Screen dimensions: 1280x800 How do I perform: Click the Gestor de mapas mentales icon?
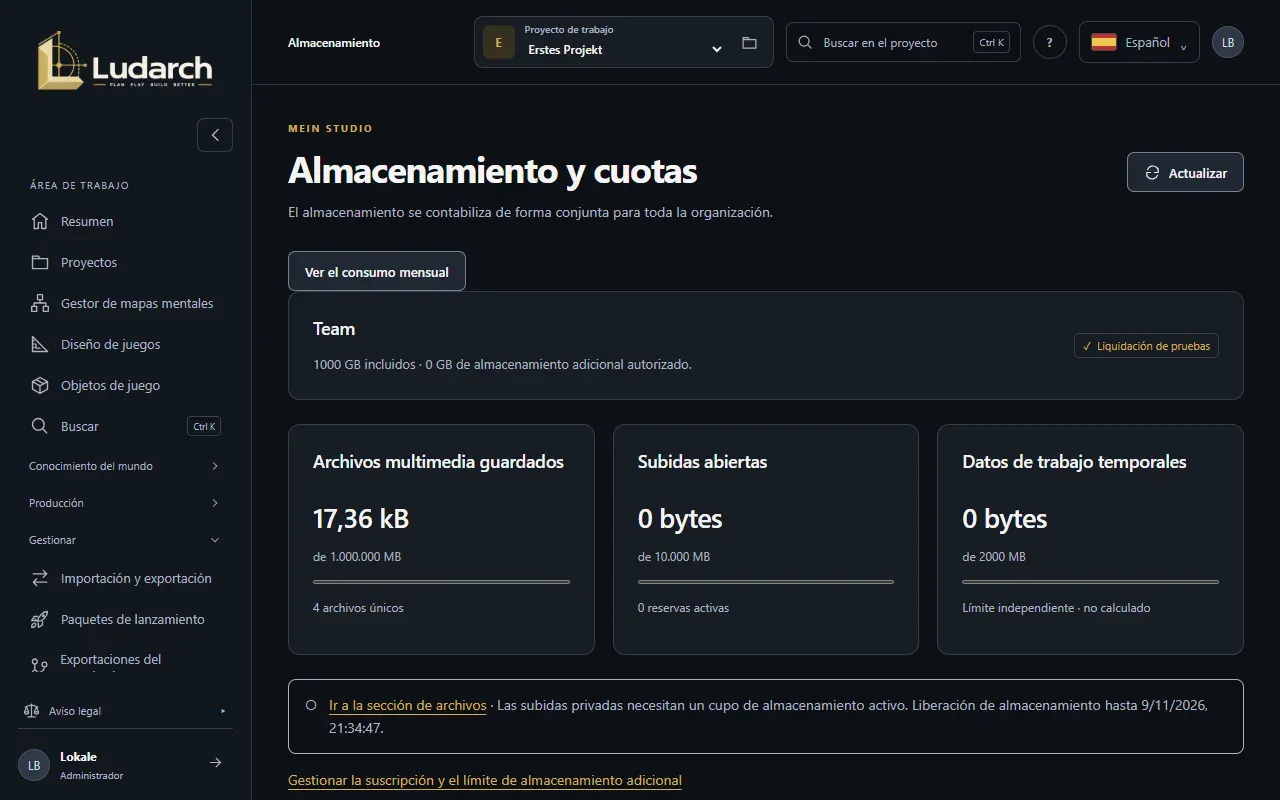40,303
